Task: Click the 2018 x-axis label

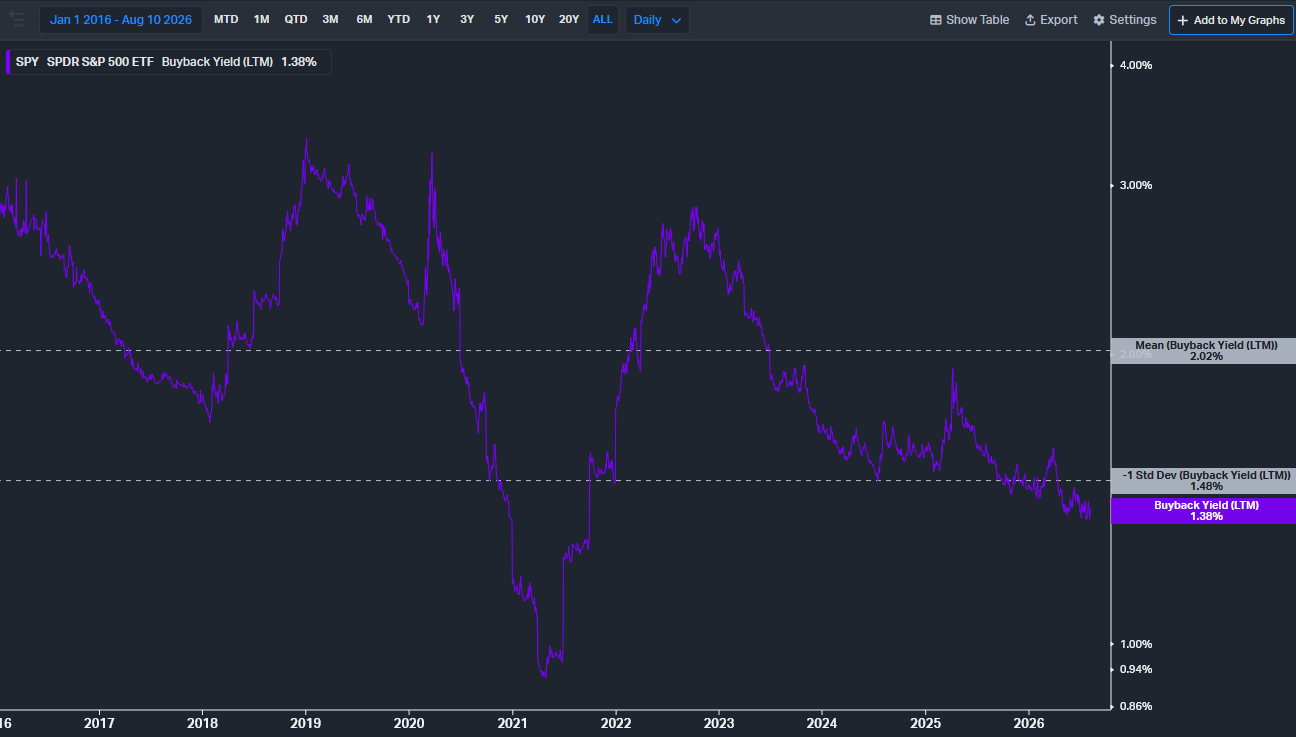Action: pyautogui.click(x=202, y=723)
